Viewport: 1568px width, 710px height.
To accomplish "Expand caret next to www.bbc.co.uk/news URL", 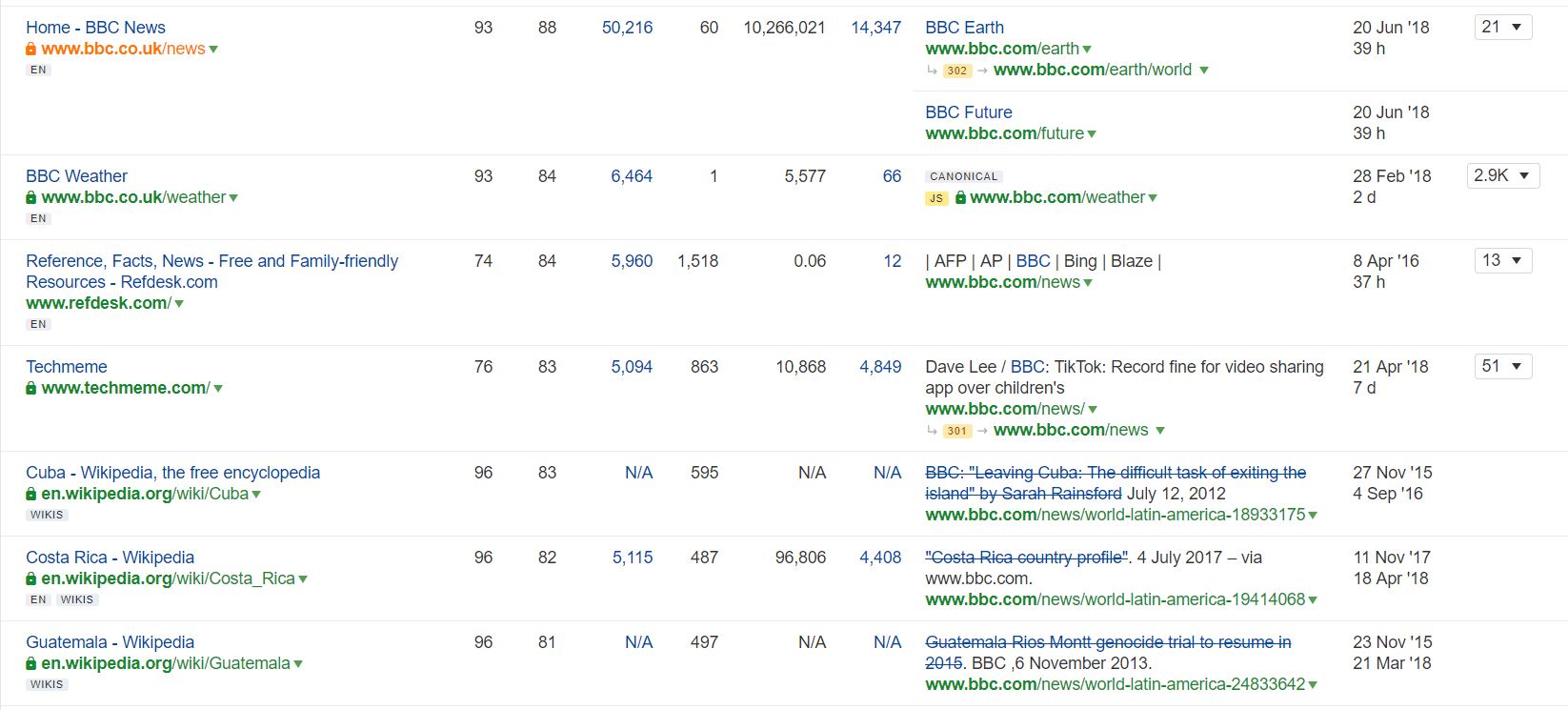I will pos(213,50).
